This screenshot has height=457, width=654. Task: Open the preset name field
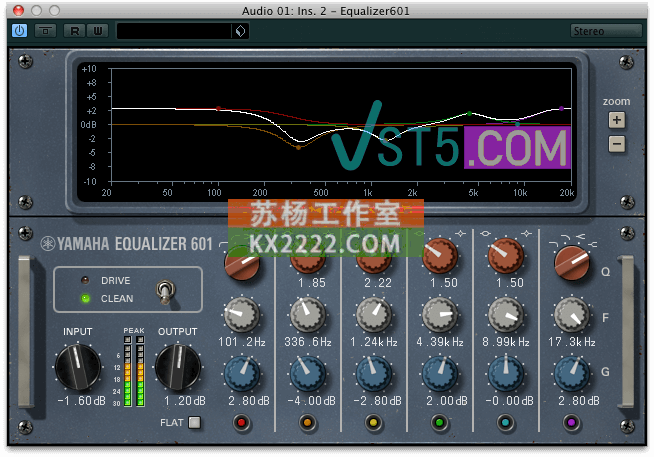[x=174, y=31]
